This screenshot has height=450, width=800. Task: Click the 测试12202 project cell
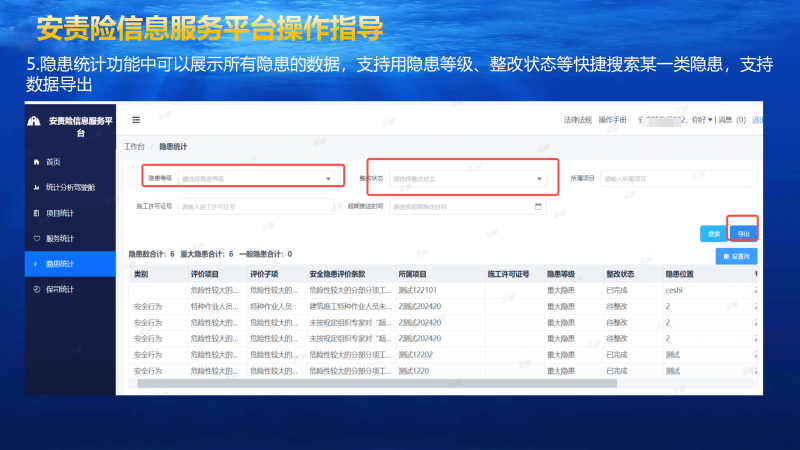[415, 355]
